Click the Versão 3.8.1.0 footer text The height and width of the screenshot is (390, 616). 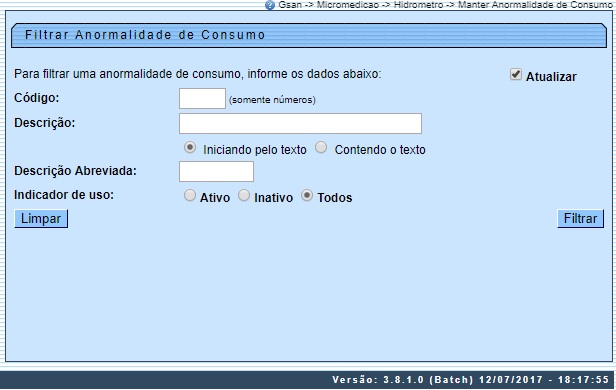(471, 380)
